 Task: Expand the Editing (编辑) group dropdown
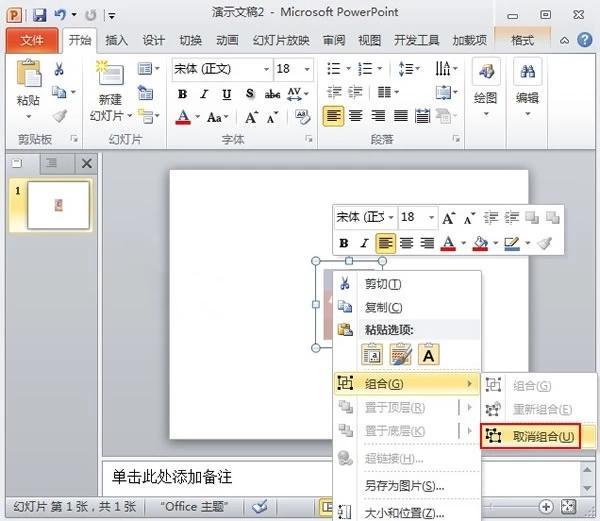tap(528, 114)
